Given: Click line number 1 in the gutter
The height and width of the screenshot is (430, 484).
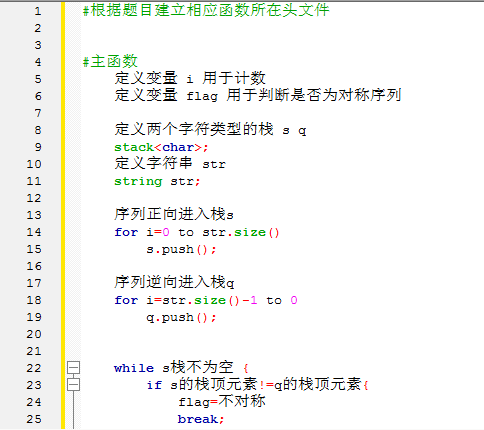Looking at the screenshot, I should click(38, 11).
